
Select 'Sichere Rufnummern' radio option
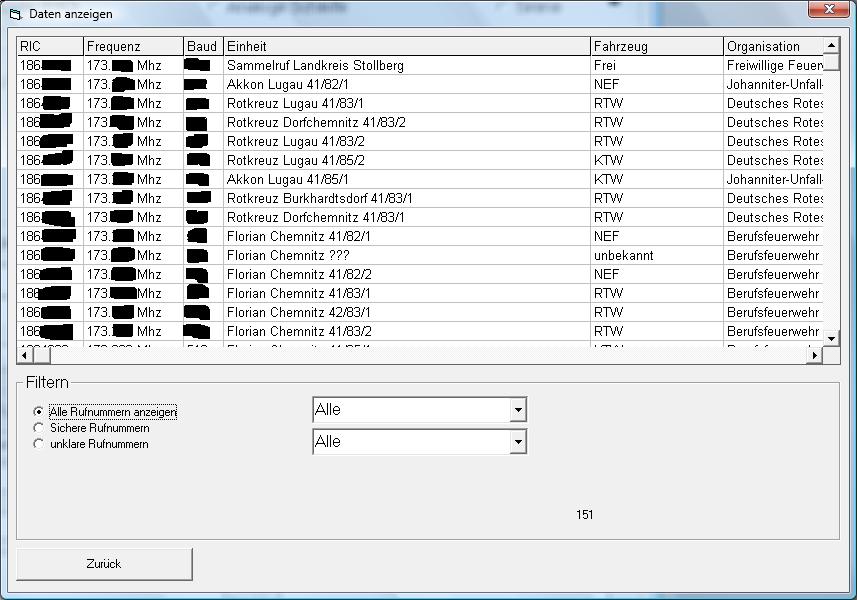point(39,427)
